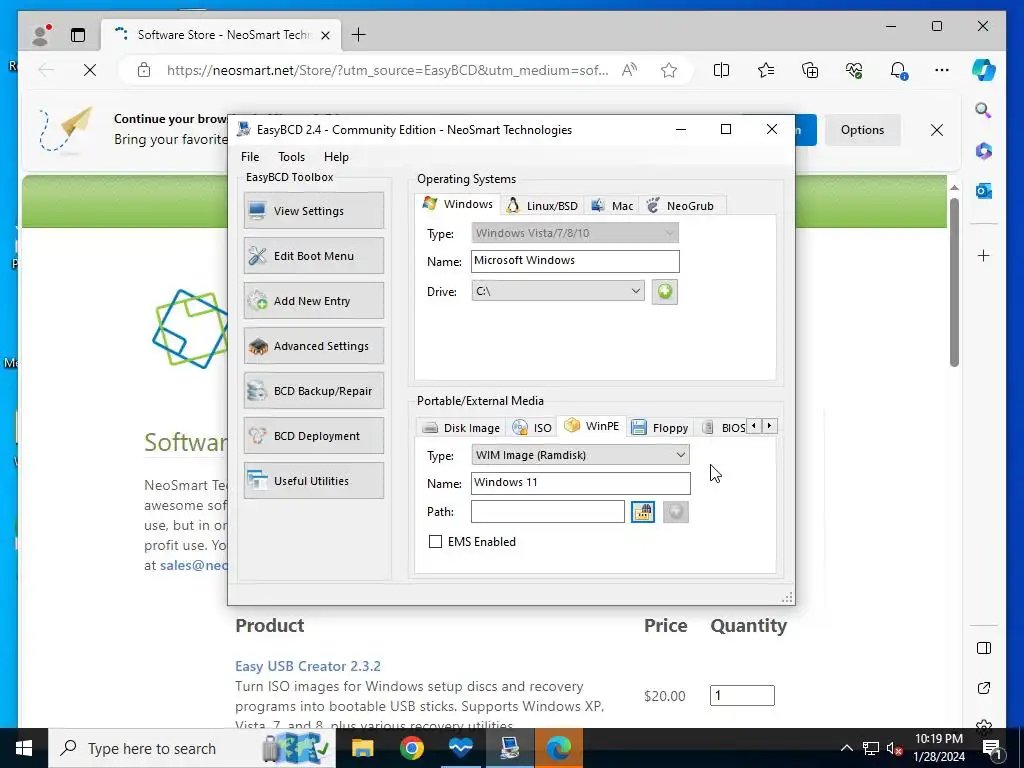Open the Easy USB Creator 2.3.2 link
The height and width of the screenshot is (768, 1024).
click(x=308, y=666)
